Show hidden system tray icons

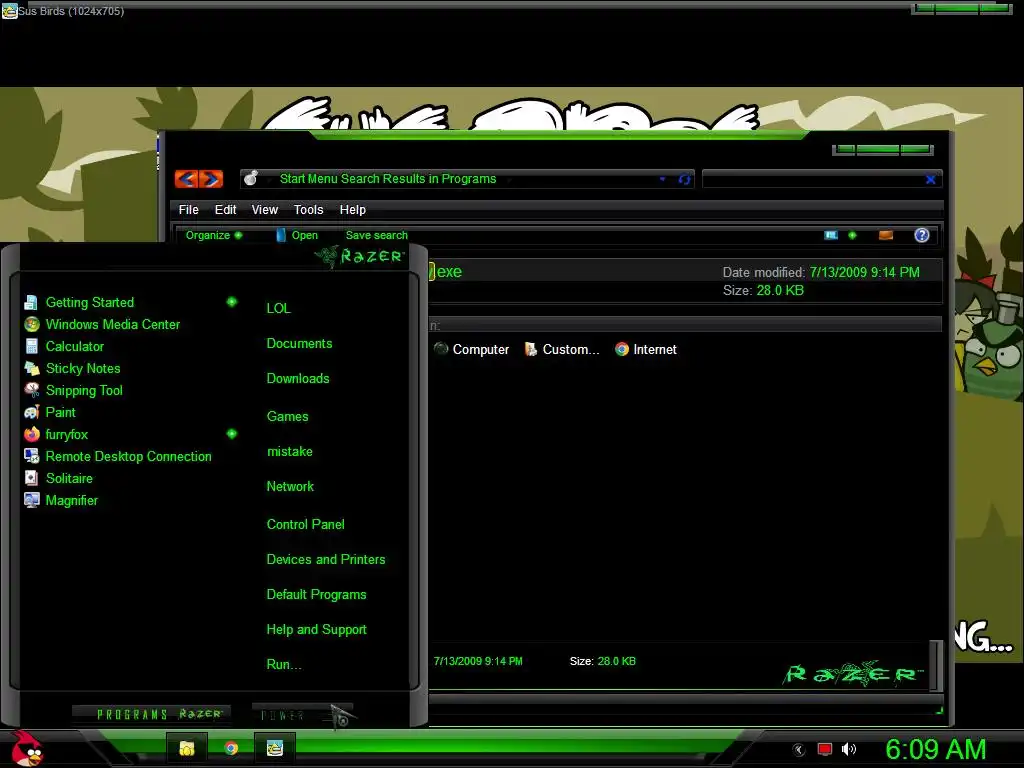tap(799, 750)
